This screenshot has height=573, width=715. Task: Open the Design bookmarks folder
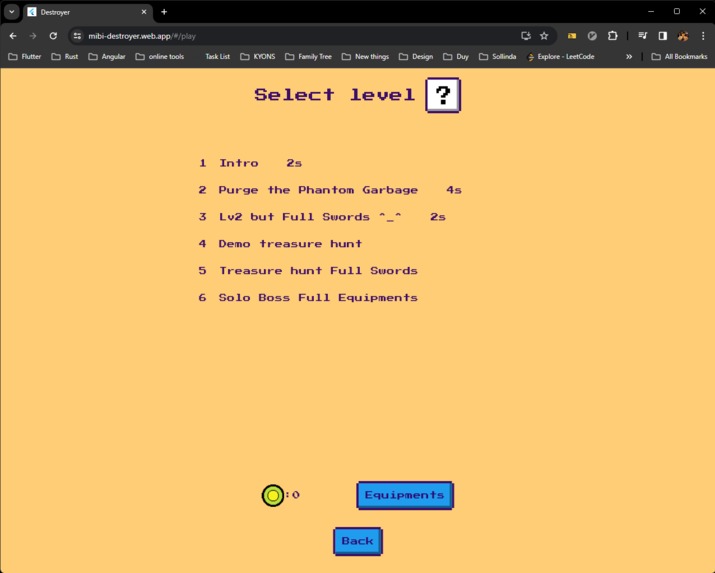click(x=416, y=57)
